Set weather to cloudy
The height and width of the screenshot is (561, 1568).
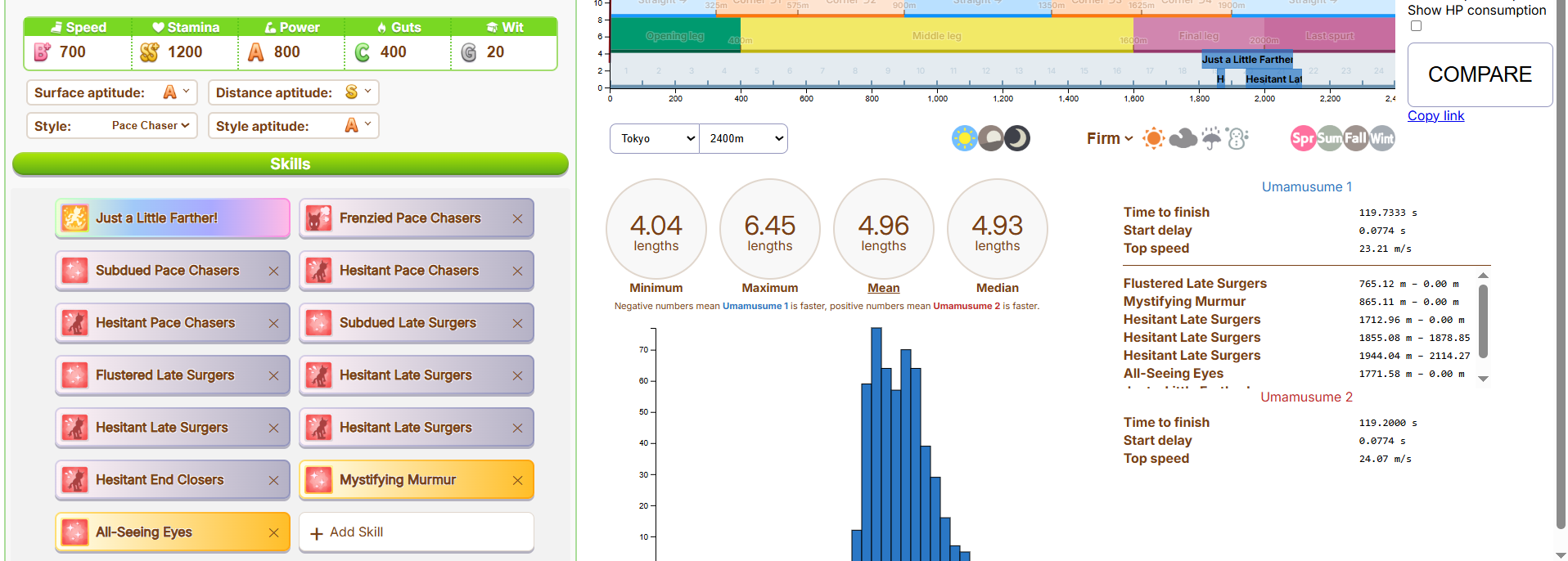click(x=1183, y=138)
